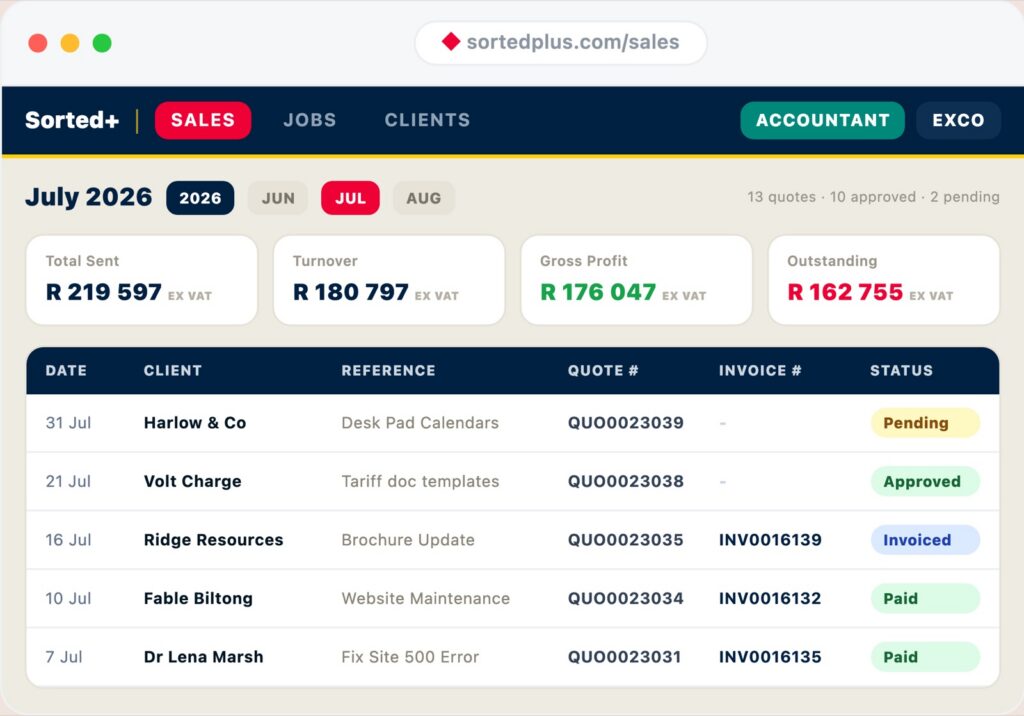Switch to the EXCO view
The width and height of the screenshot is (1024, 716).
[x=958, y=120]
